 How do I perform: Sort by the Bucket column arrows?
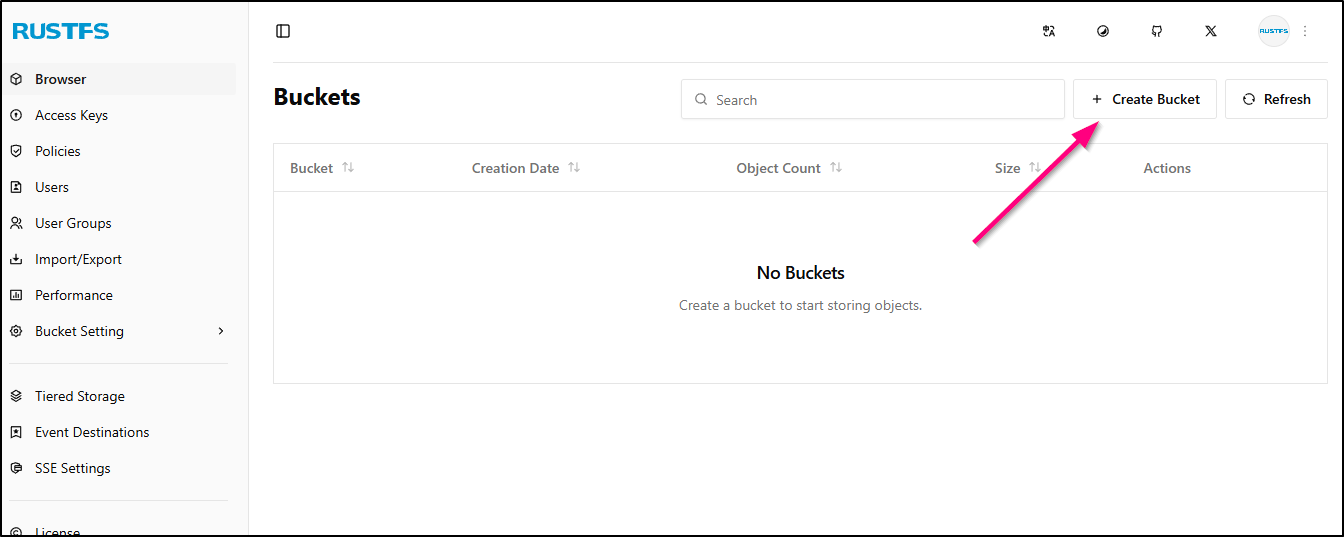pos(348,168)
